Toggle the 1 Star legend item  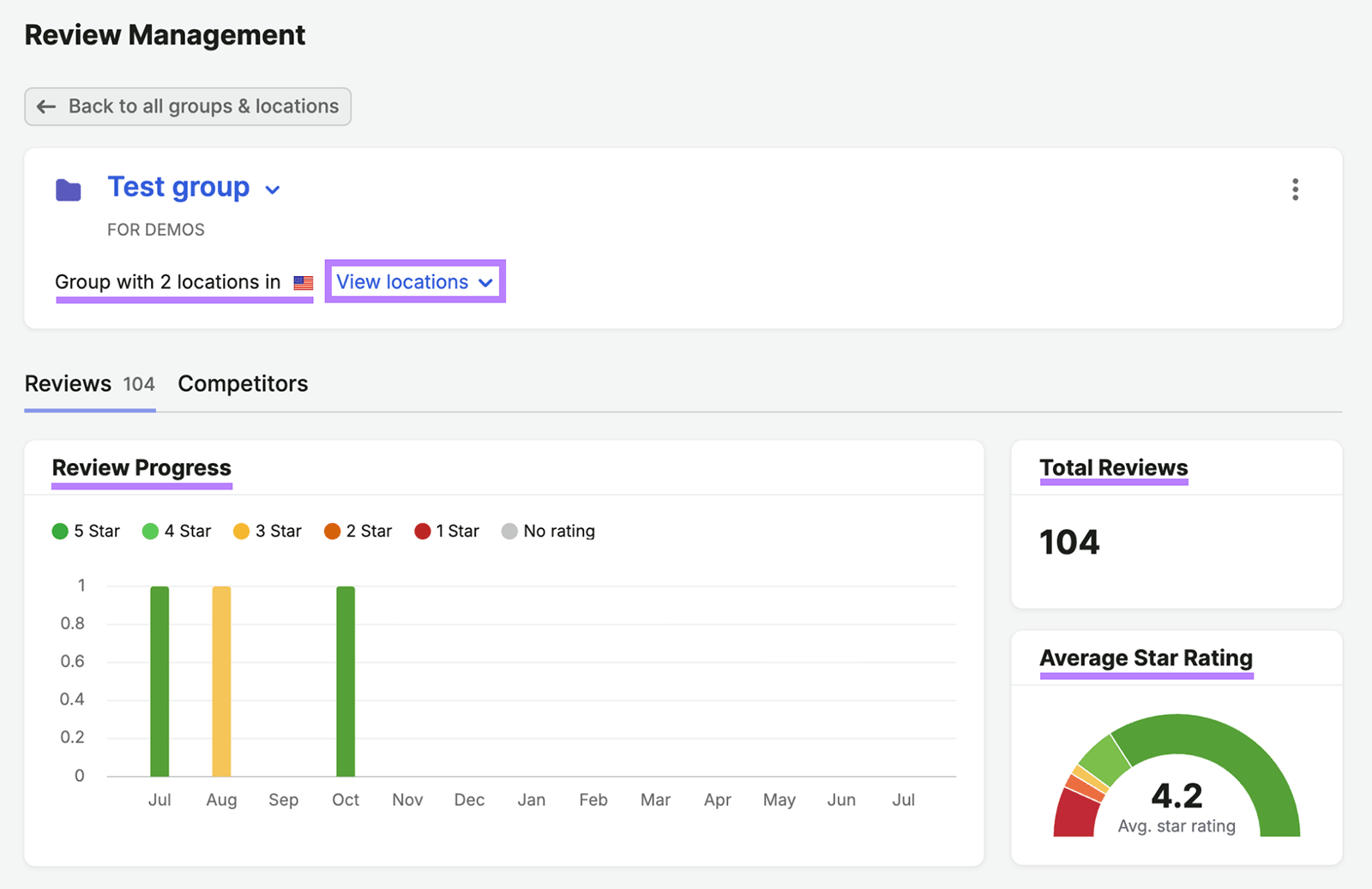click(x=447, y=531)
